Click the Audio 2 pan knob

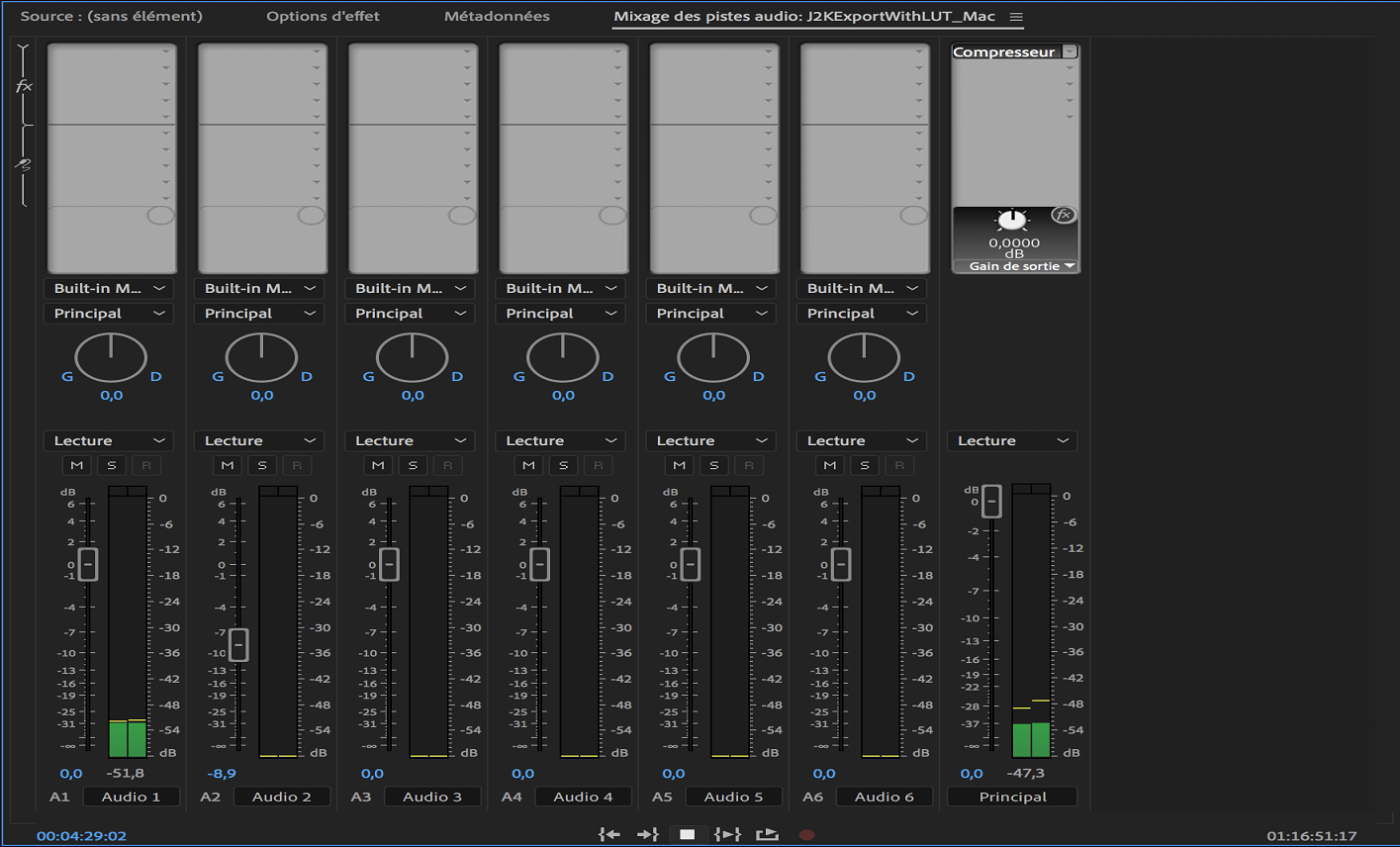point(261,357)
